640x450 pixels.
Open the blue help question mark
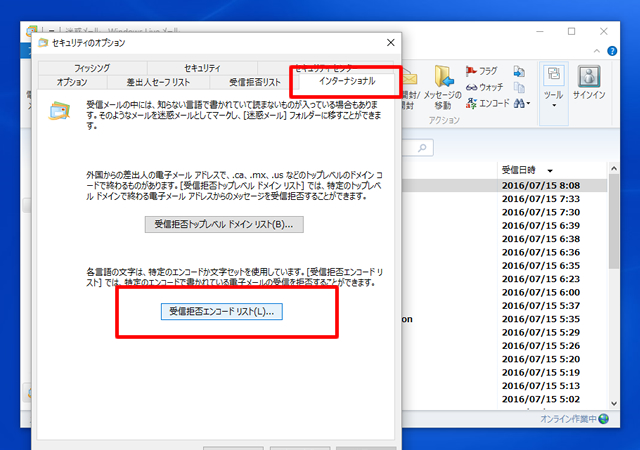(612, 51)
